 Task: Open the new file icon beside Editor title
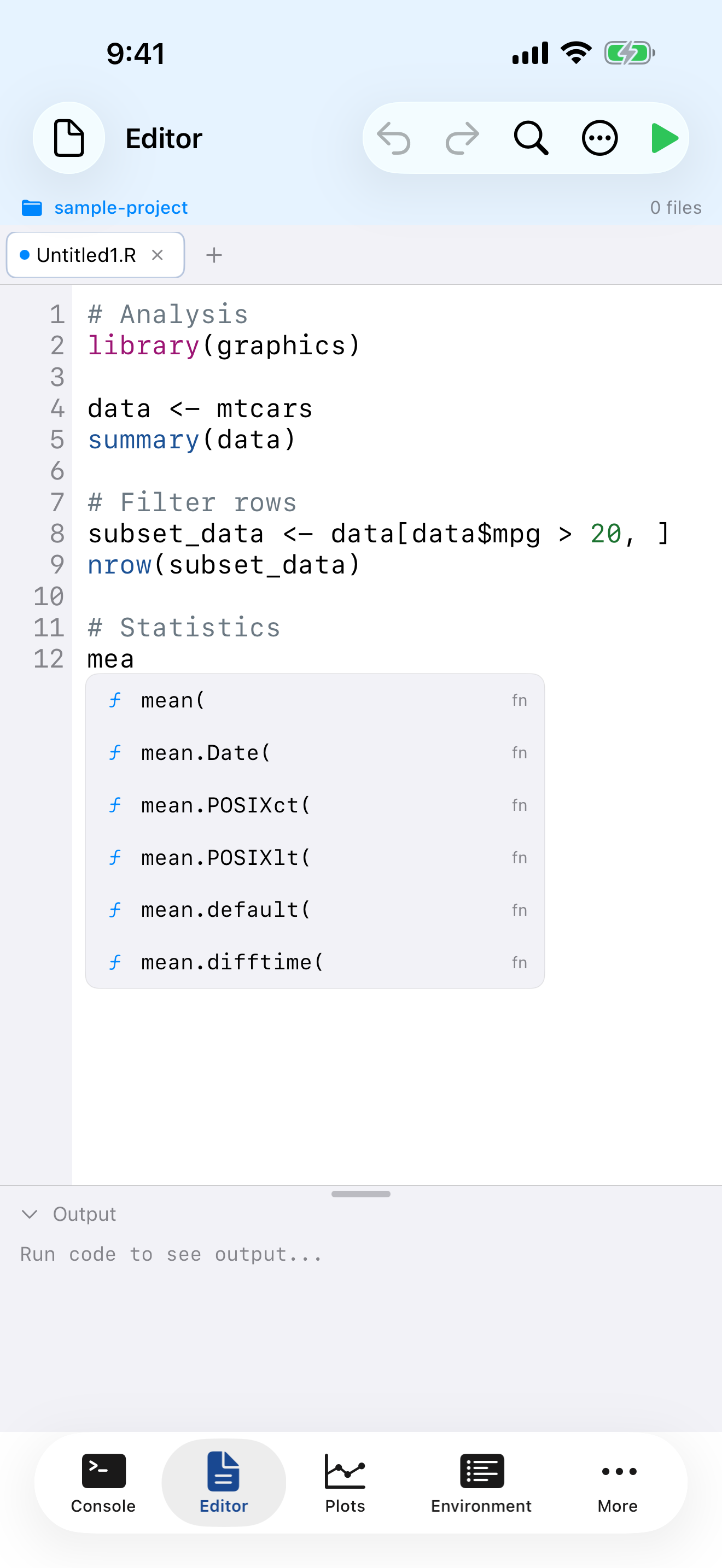69,138
